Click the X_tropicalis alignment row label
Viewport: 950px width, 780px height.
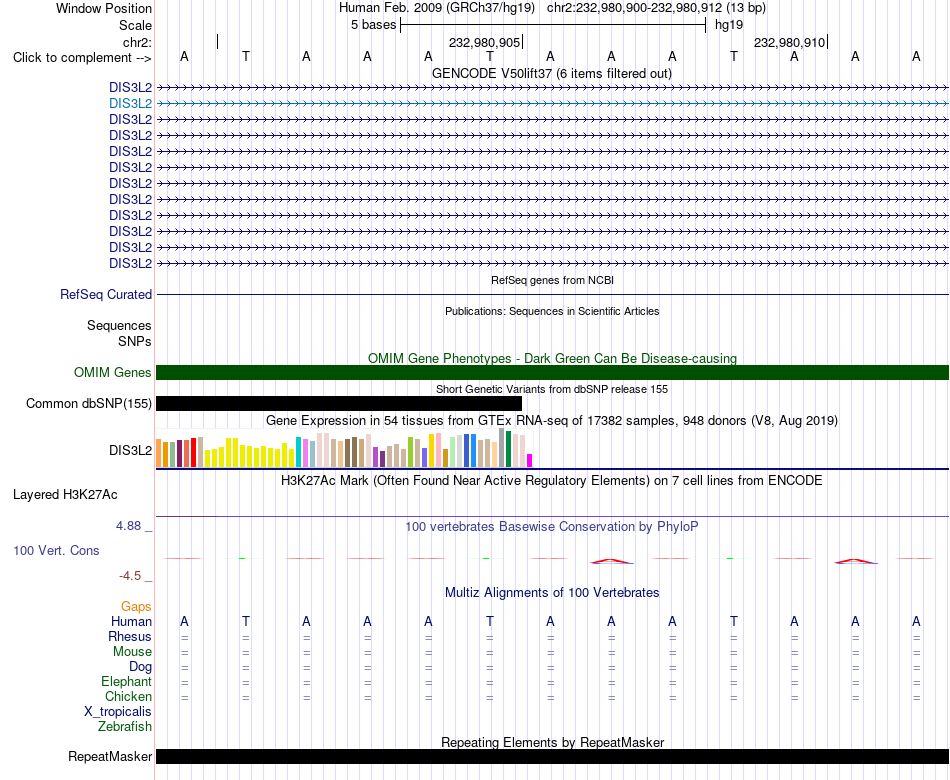pyautogui.click(x=118, y=712)
